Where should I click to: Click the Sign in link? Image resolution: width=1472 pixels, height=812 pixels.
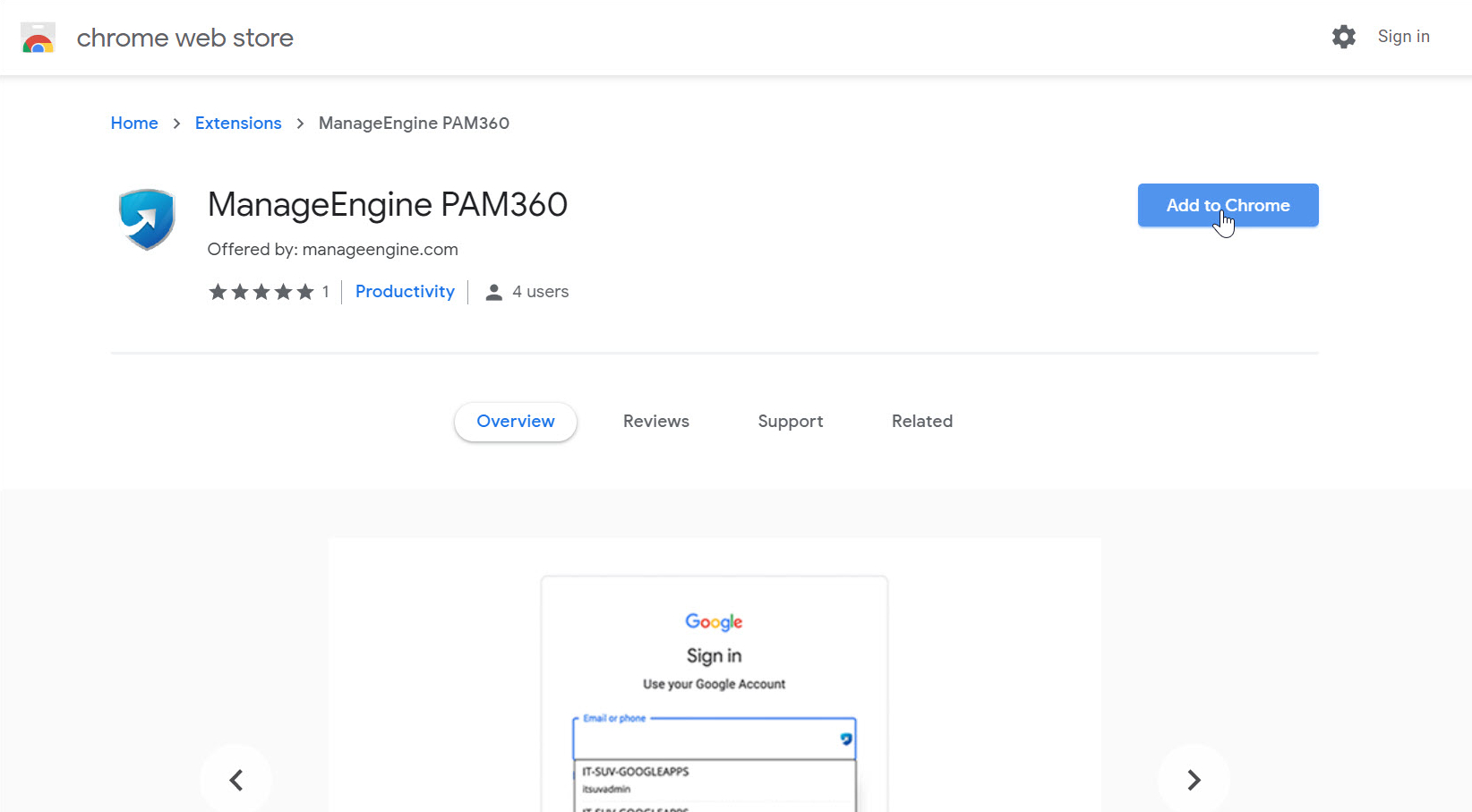coord(1403,37)
